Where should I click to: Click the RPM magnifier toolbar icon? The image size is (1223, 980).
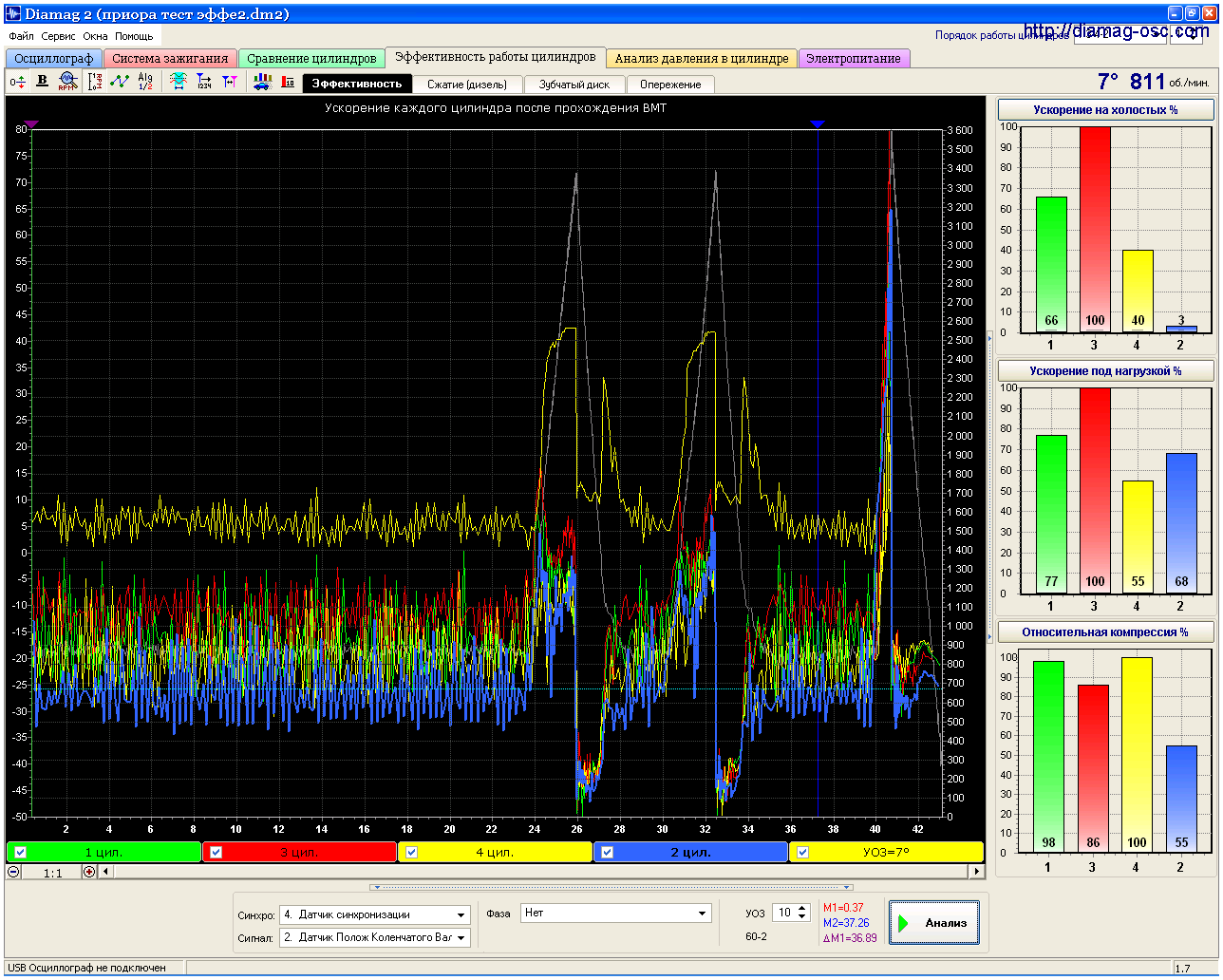(x=67, y=82)
